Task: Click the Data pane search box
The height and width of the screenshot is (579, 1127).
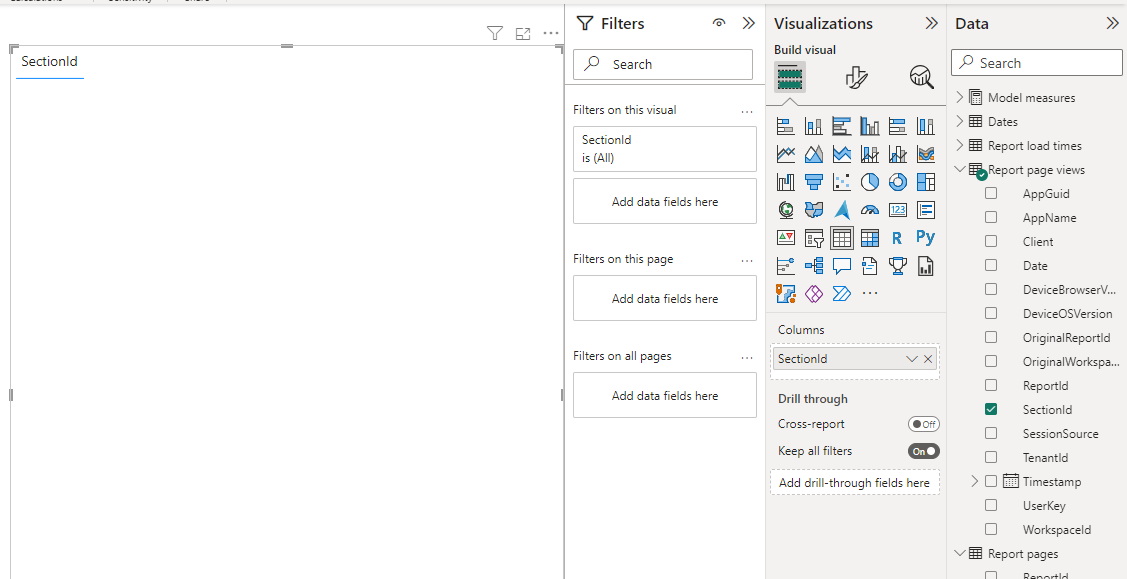Action: 1037,62
